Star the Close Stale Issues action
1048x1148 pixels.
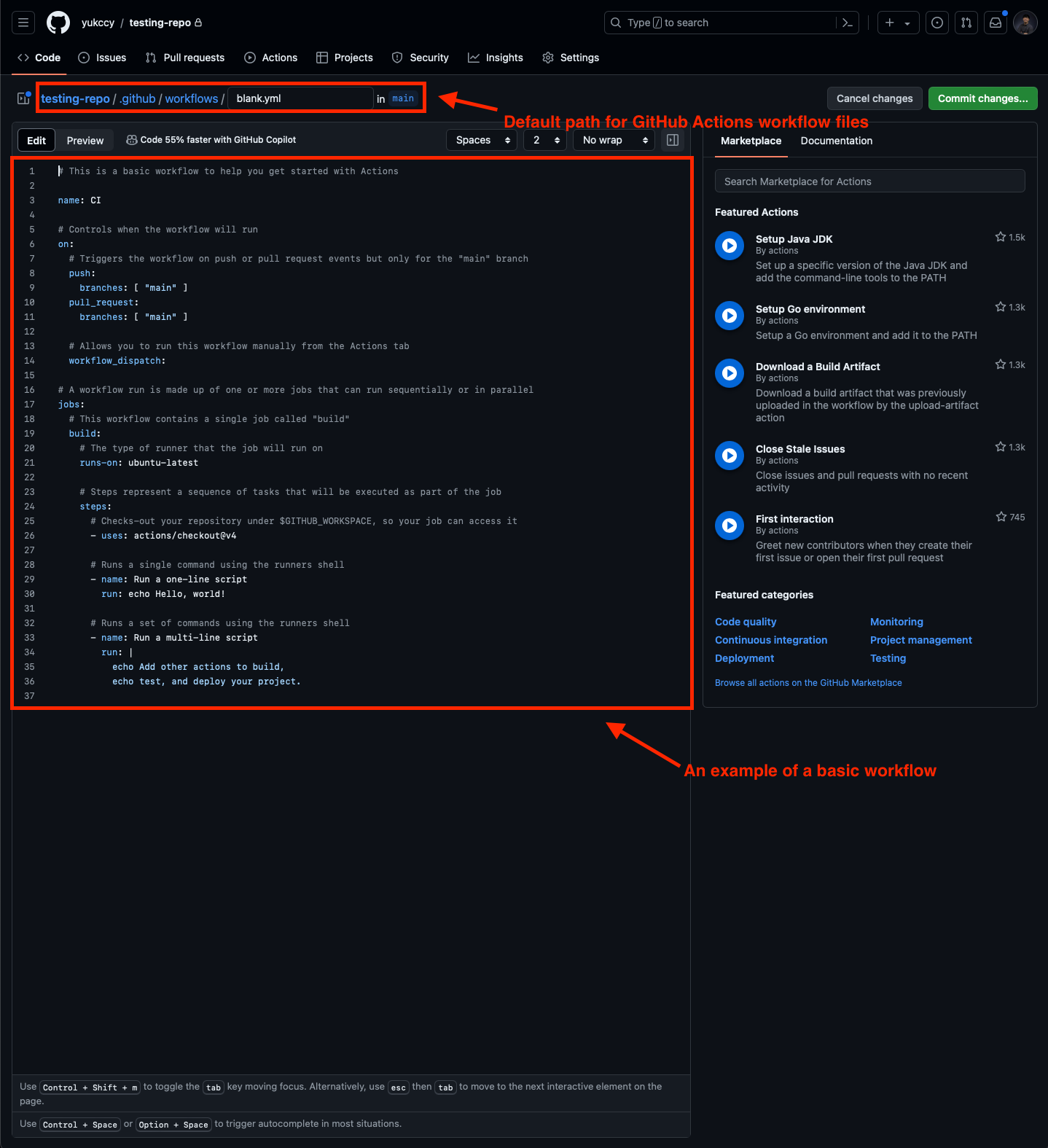(1001, 447)
